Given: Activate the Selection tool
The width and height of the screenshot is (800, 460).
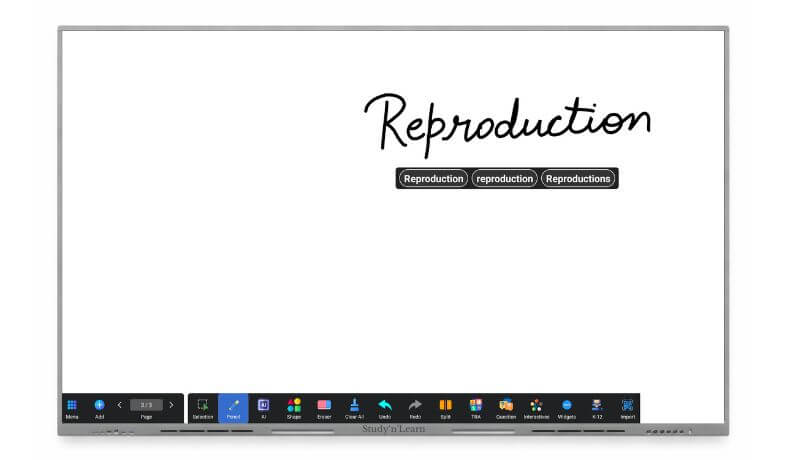Looking at the screenshot, I should tap(203, 405).
